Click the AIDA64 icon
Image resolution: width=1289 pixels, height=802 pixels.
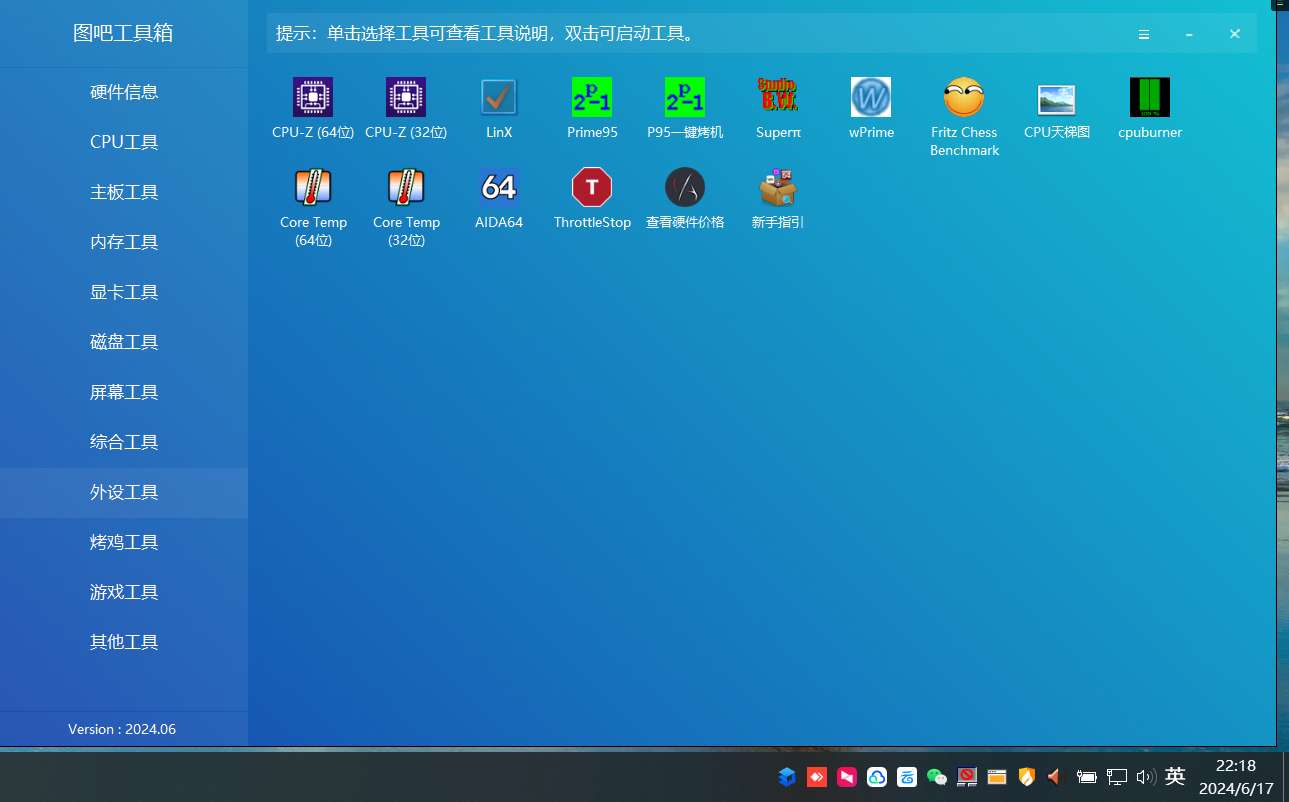coord(499,188)
